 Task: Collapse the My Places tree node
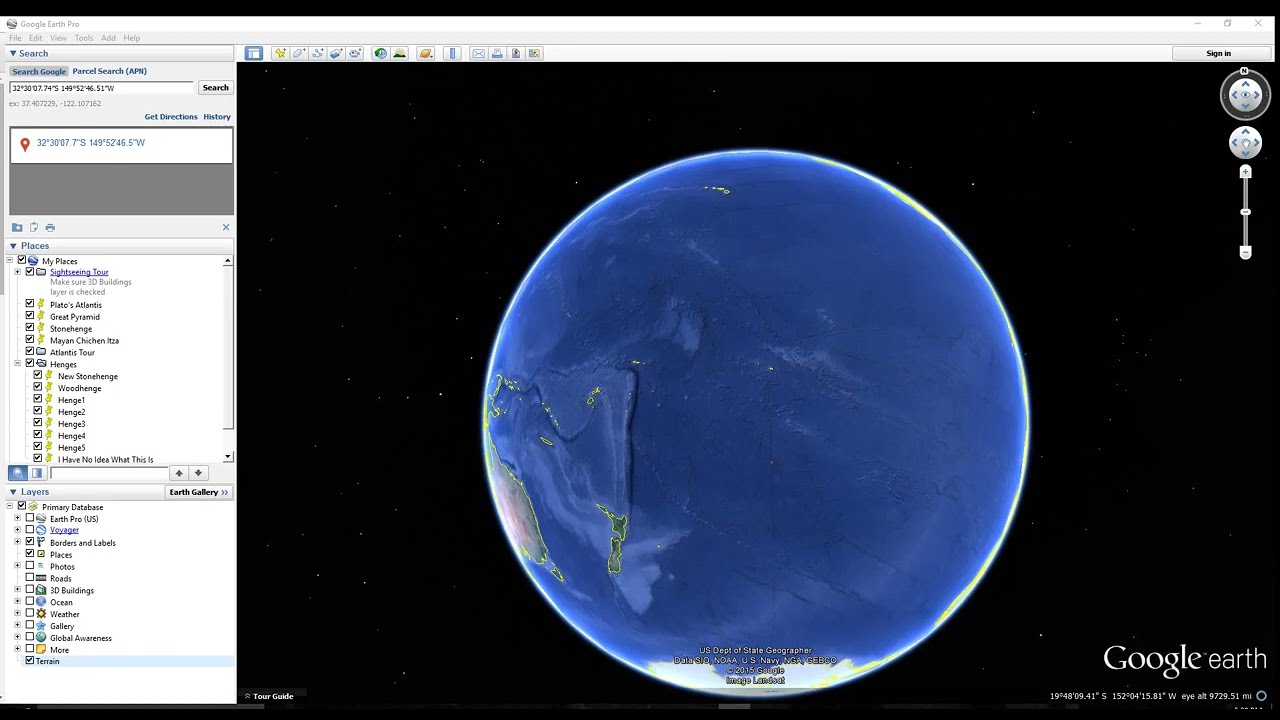pos(9,260)
